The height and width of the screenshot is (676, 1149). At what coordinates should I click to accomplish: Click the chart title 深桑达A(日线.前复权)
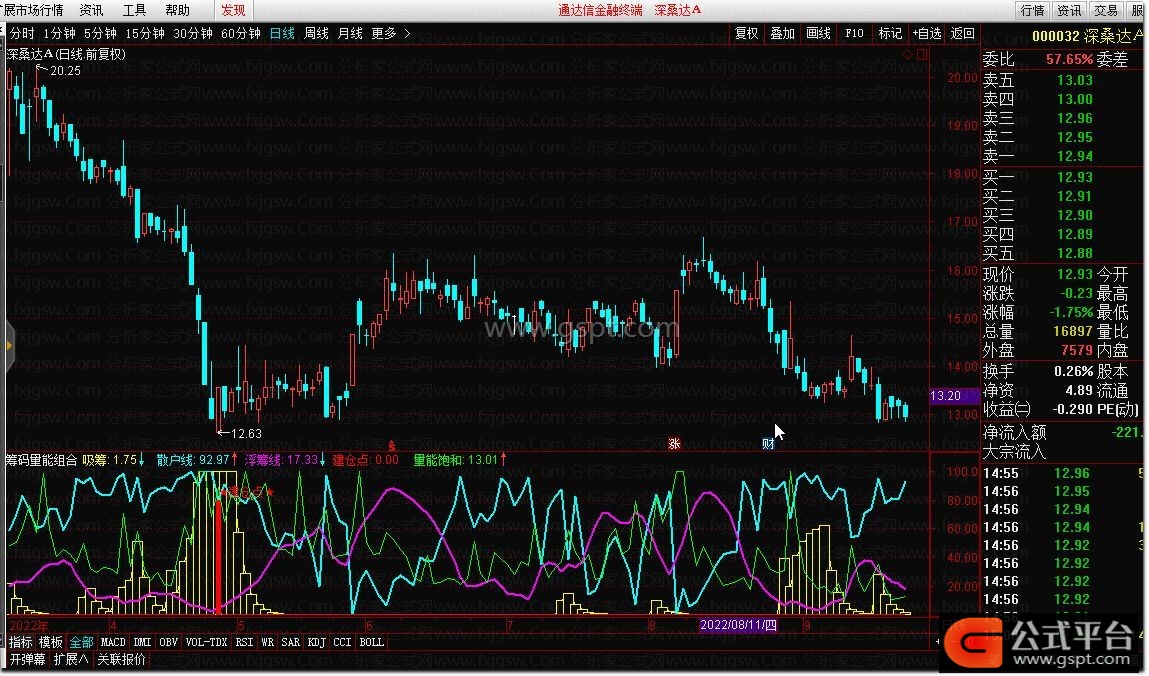66,54
